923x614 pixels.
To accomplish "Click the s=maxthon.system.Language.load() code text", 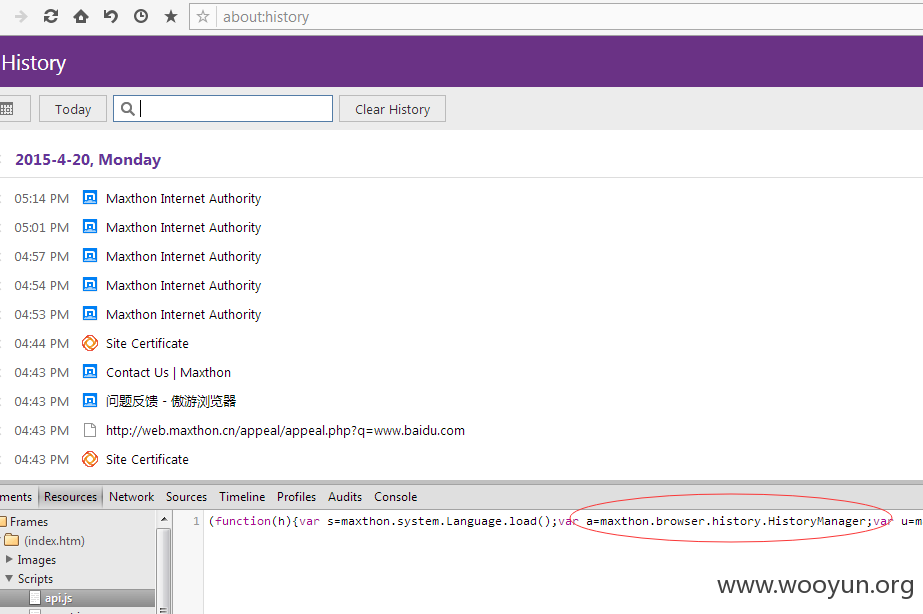I will point(442,521).
